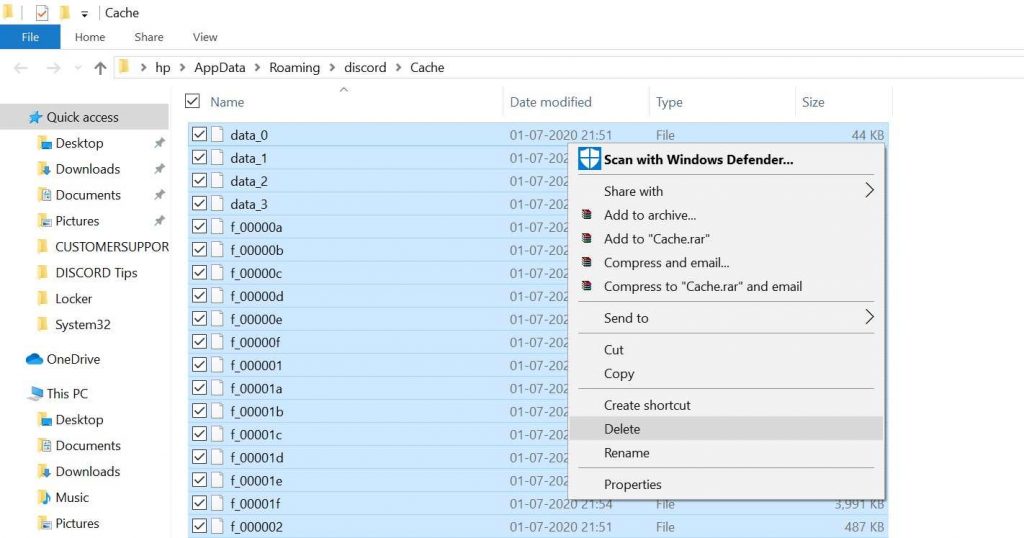Expand breadcrumb chevron after hp

tap(182, 68)
